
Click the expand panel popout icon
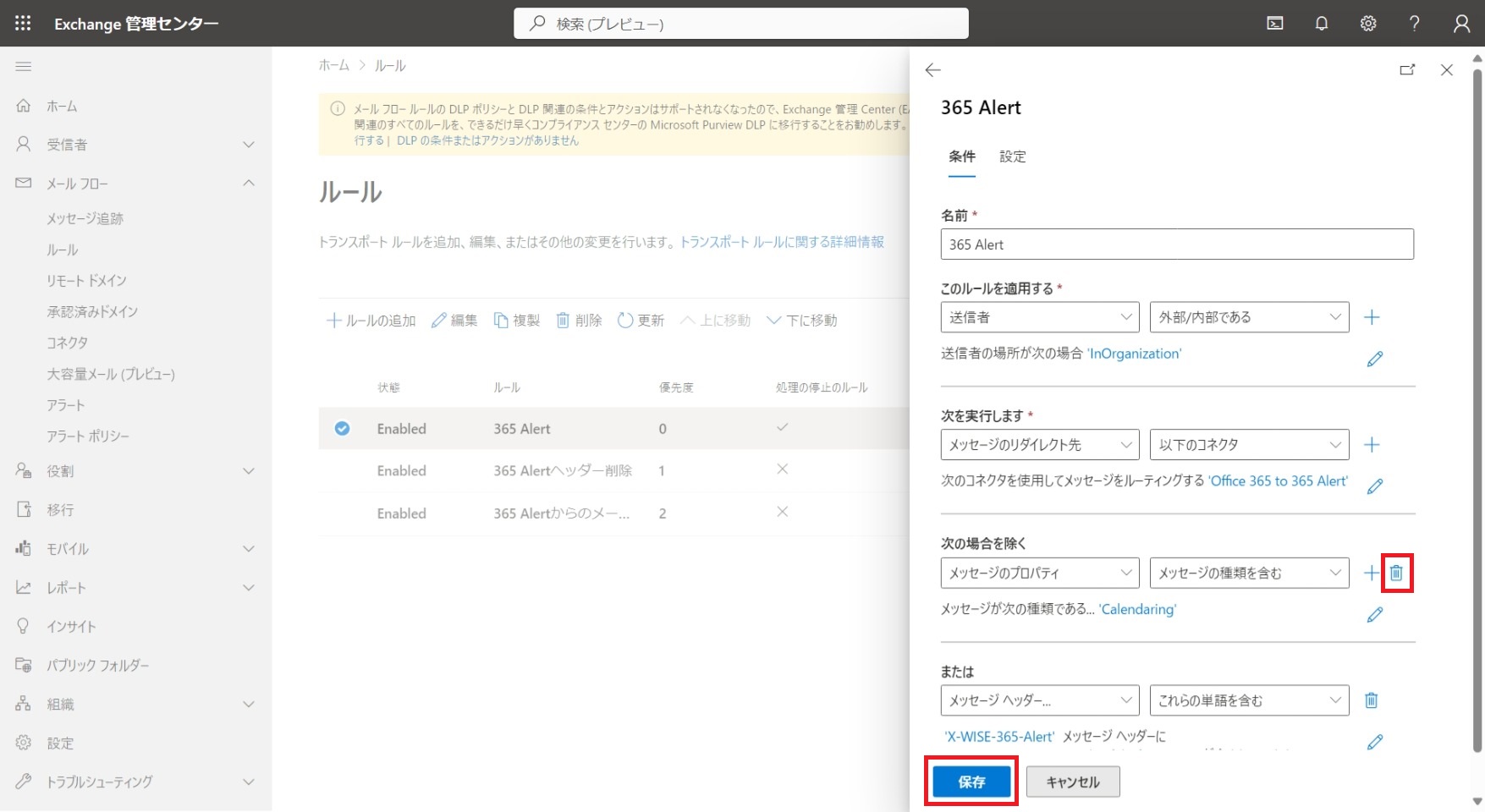(x=1407, y=70)
